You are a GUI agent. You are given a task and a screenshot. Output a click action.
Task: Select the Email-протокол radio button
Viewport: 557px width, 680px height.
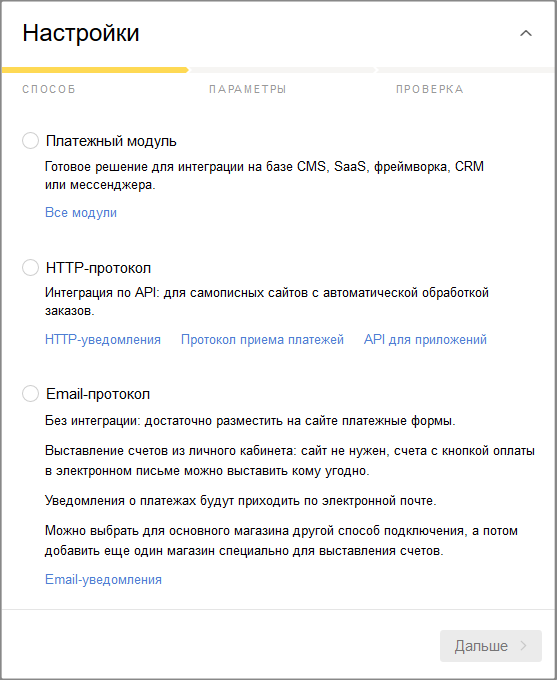30,394
